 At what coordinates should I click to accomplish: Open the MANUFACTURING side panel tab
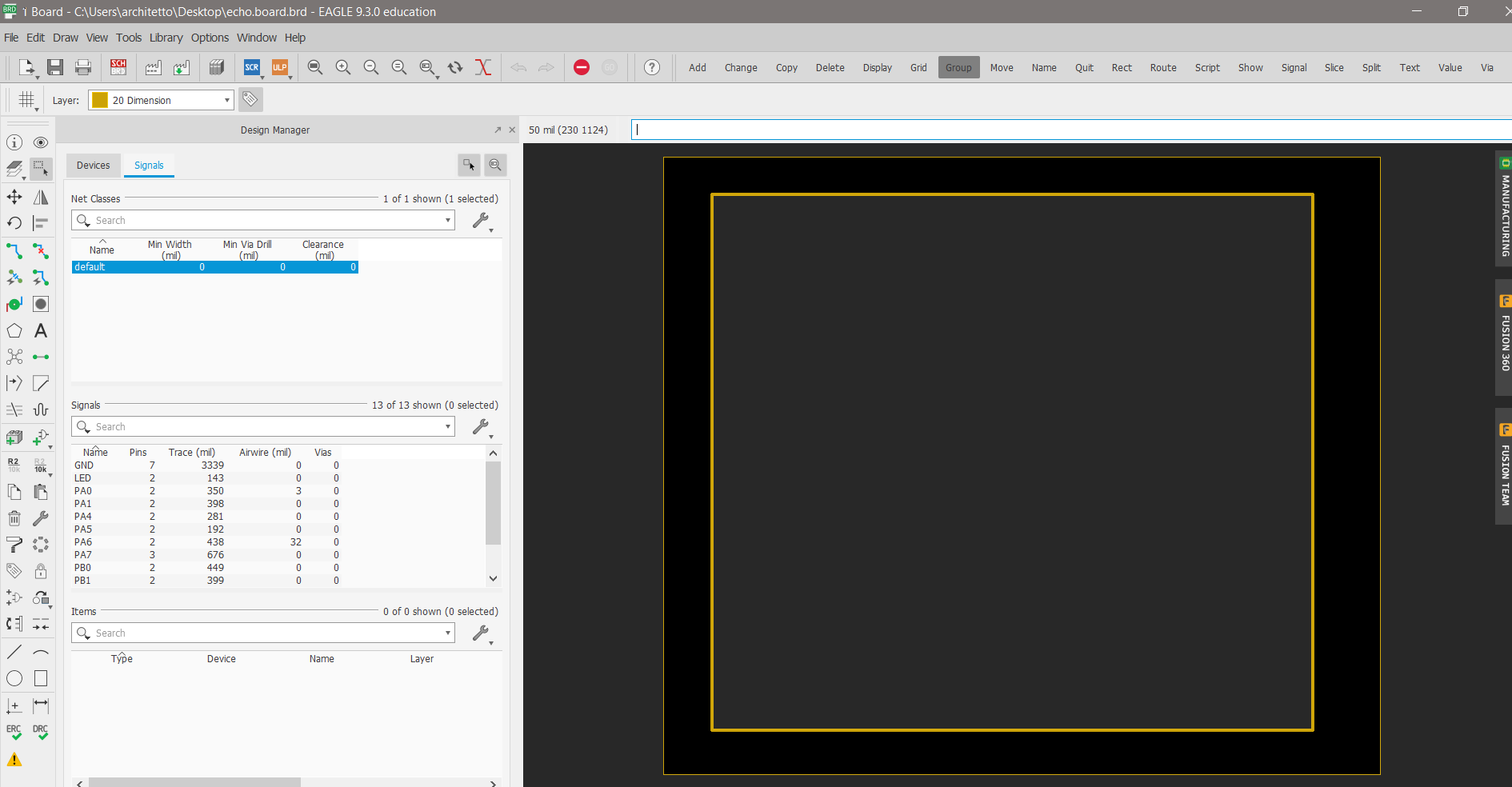tap(1504, 208)
